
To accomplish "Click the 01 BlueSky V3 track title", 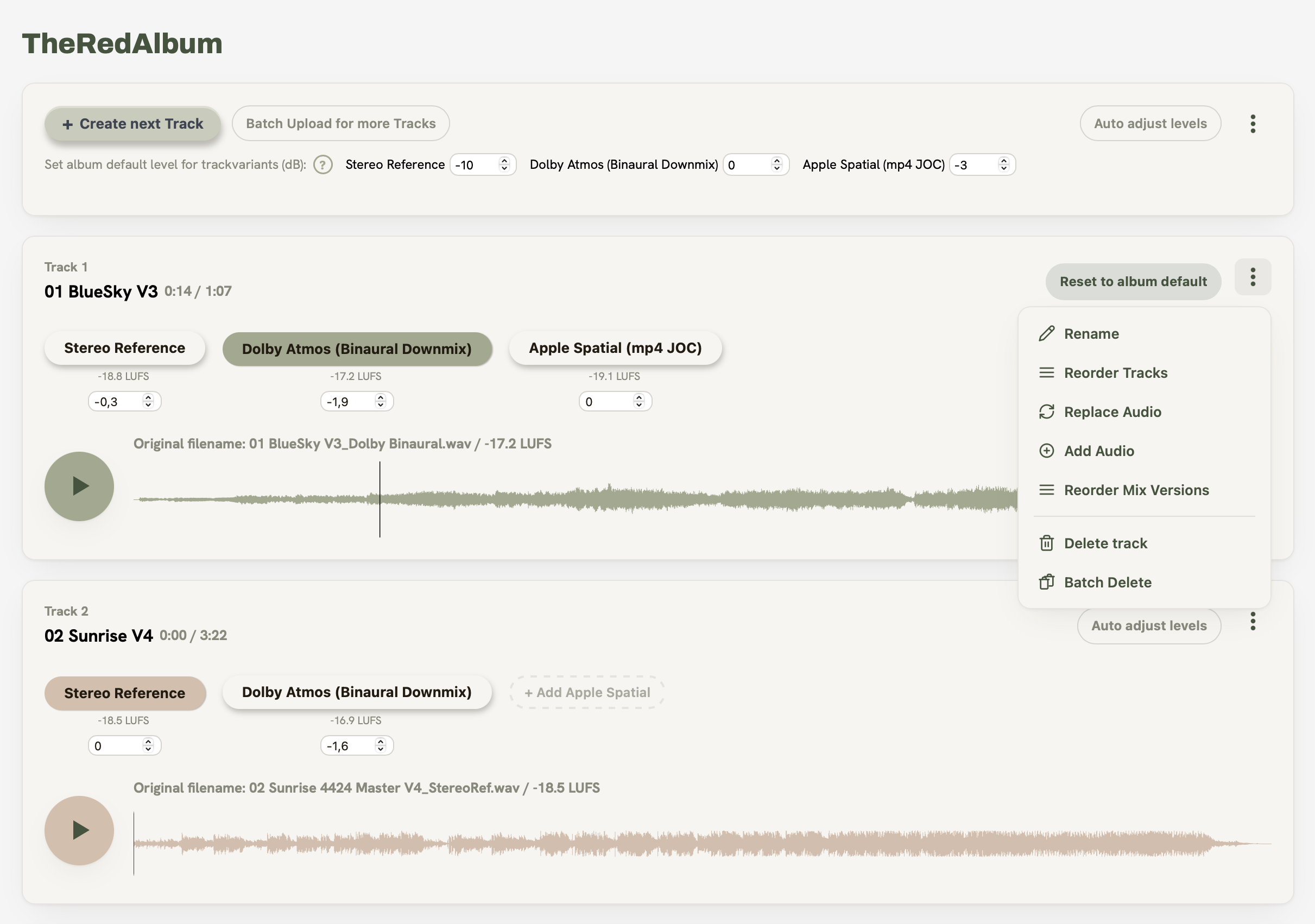I will point(101,292).
